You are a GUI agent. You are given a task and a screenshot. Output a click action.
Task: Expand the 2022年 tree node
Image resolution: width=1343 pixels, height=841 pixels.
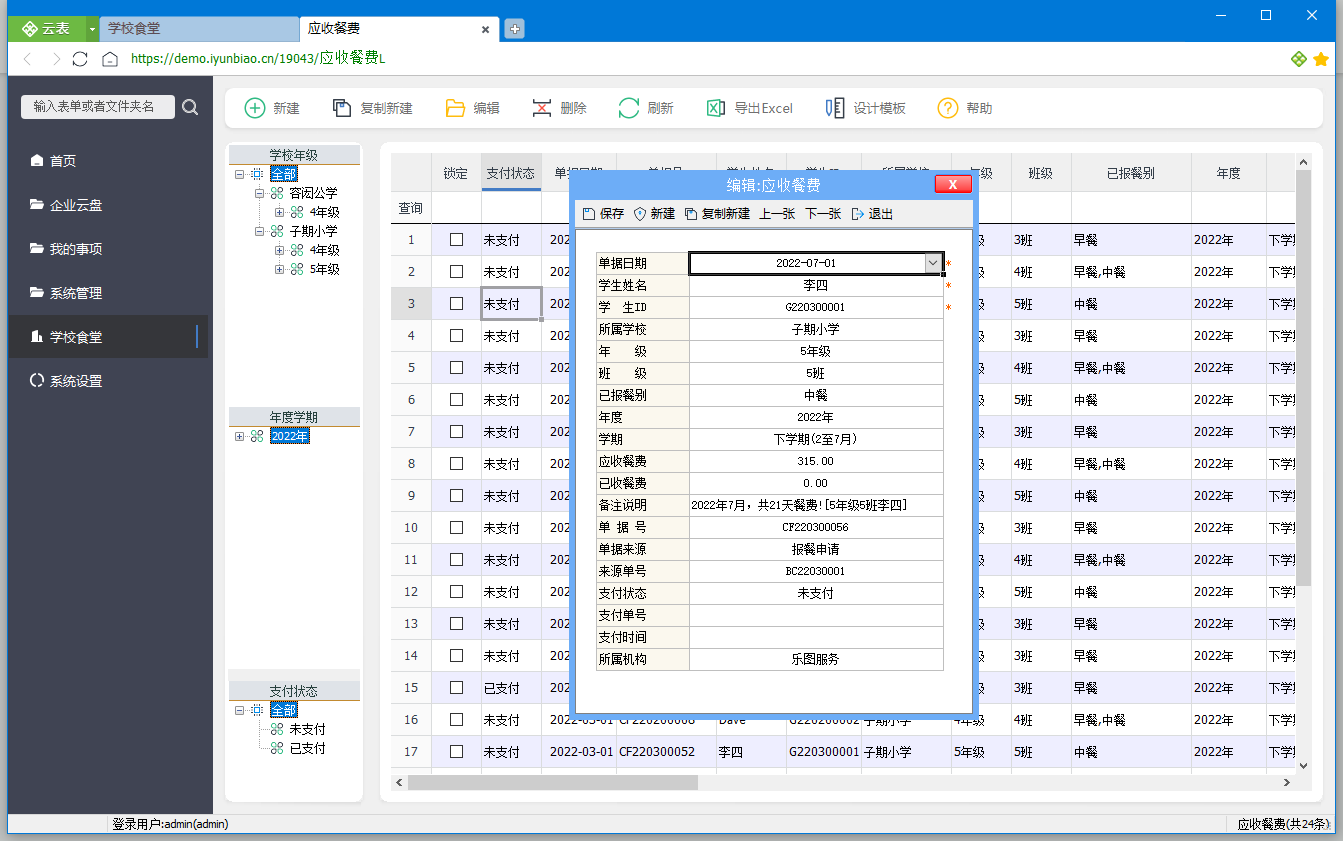240,436
